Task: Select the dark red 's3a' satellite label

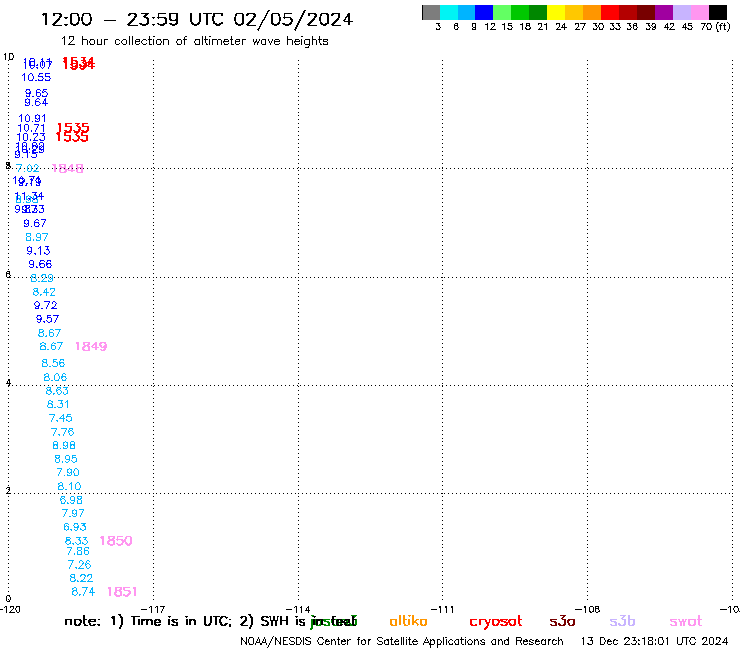Action: [x=563, y=622]
